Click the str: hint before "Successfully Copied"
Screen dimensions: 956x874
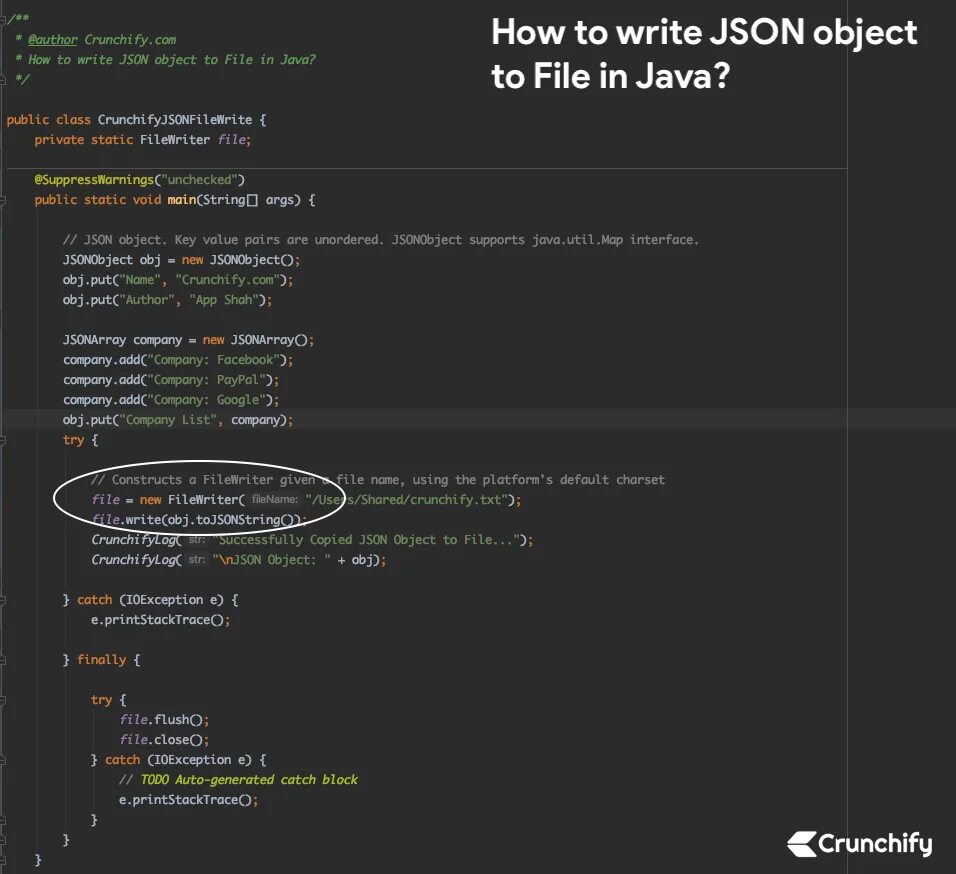tap(196, 539)
